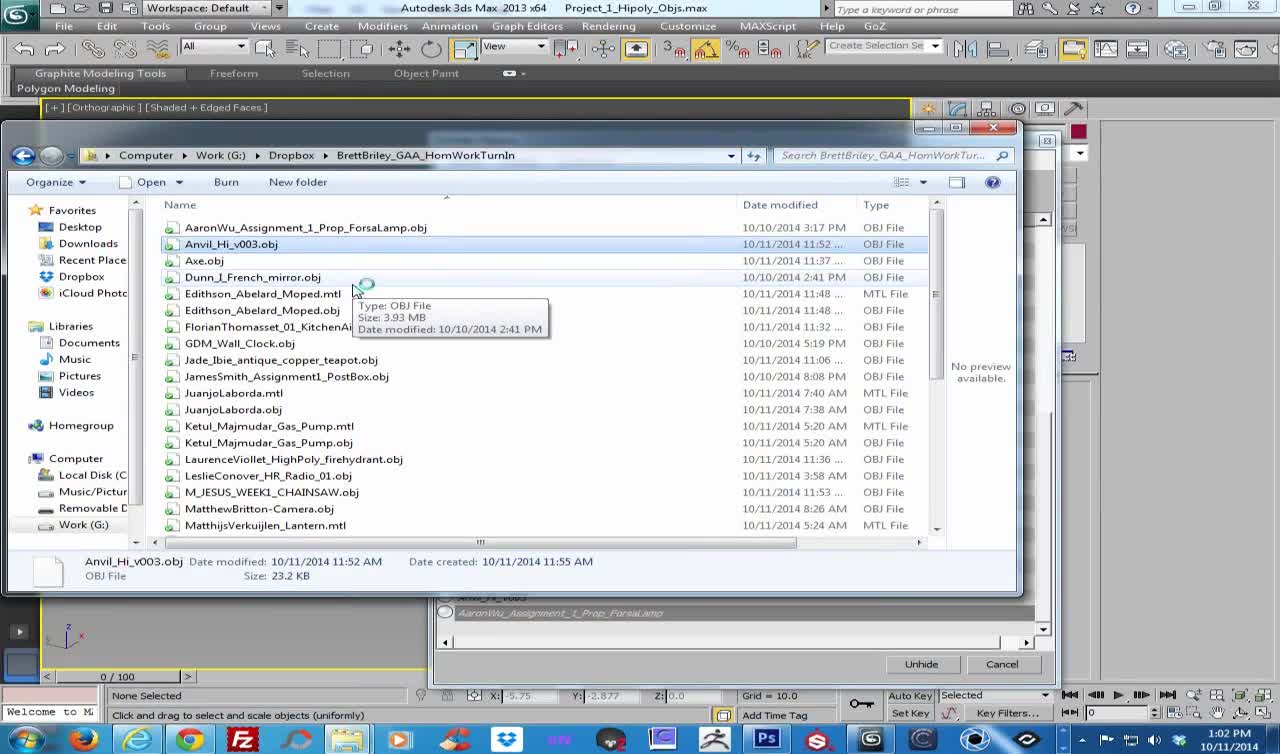
Task: Open Photoshop from the Windows taskbar
Action: [x=767, y=740]
